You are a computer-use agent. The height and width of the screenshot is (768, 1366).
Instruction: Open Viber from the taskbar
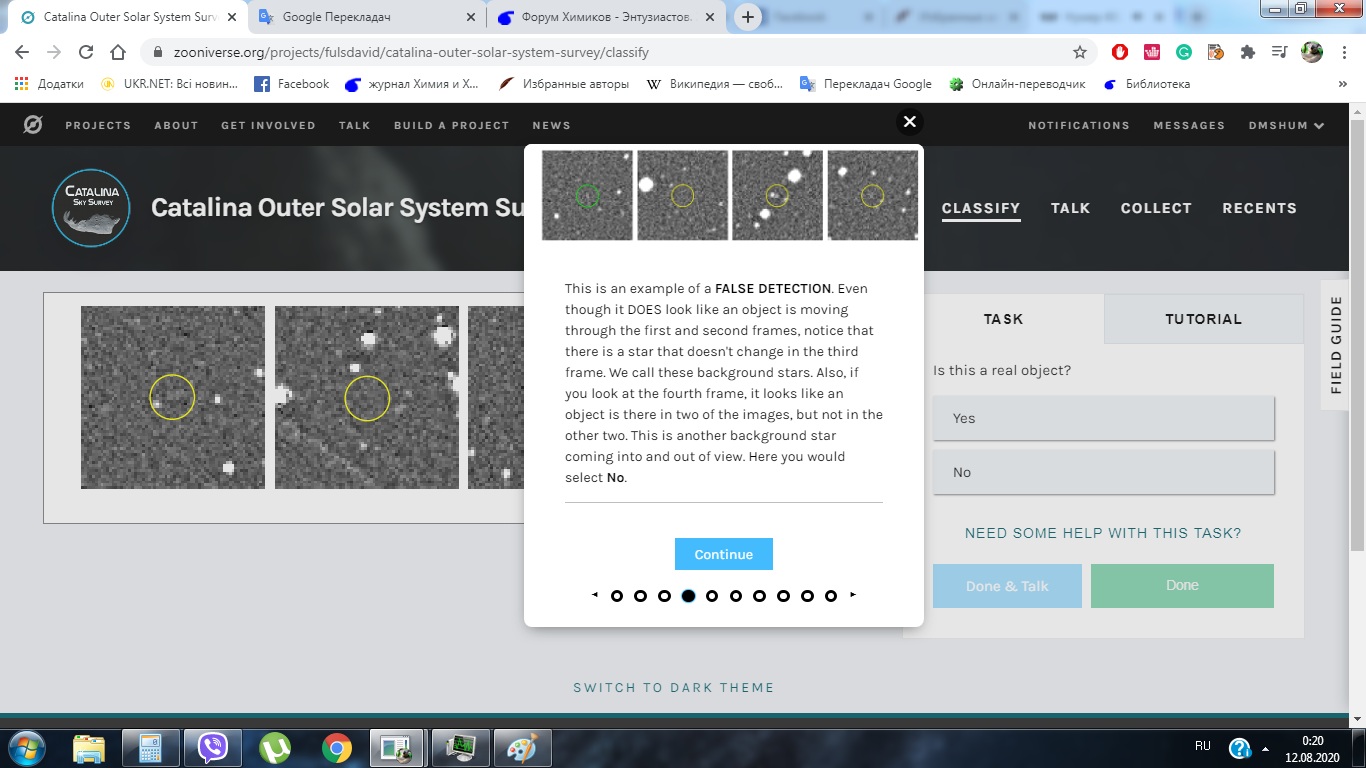pos(212,747)
